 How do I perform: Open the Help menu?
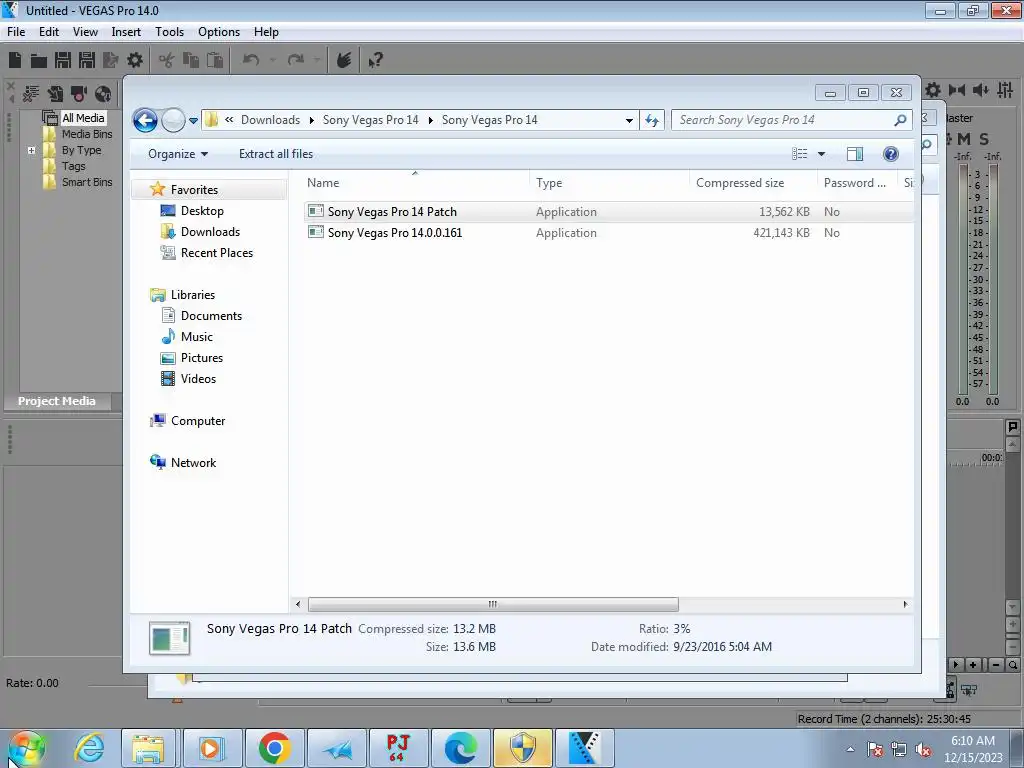point(266,31)
